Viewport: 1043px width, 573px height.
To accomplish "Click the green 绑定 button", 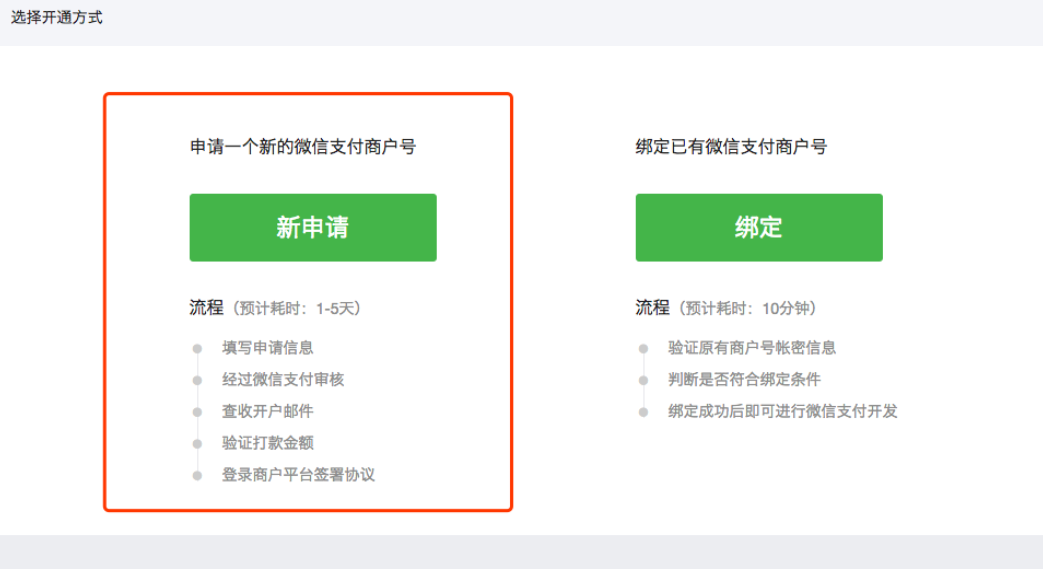I will click(759, 228).
